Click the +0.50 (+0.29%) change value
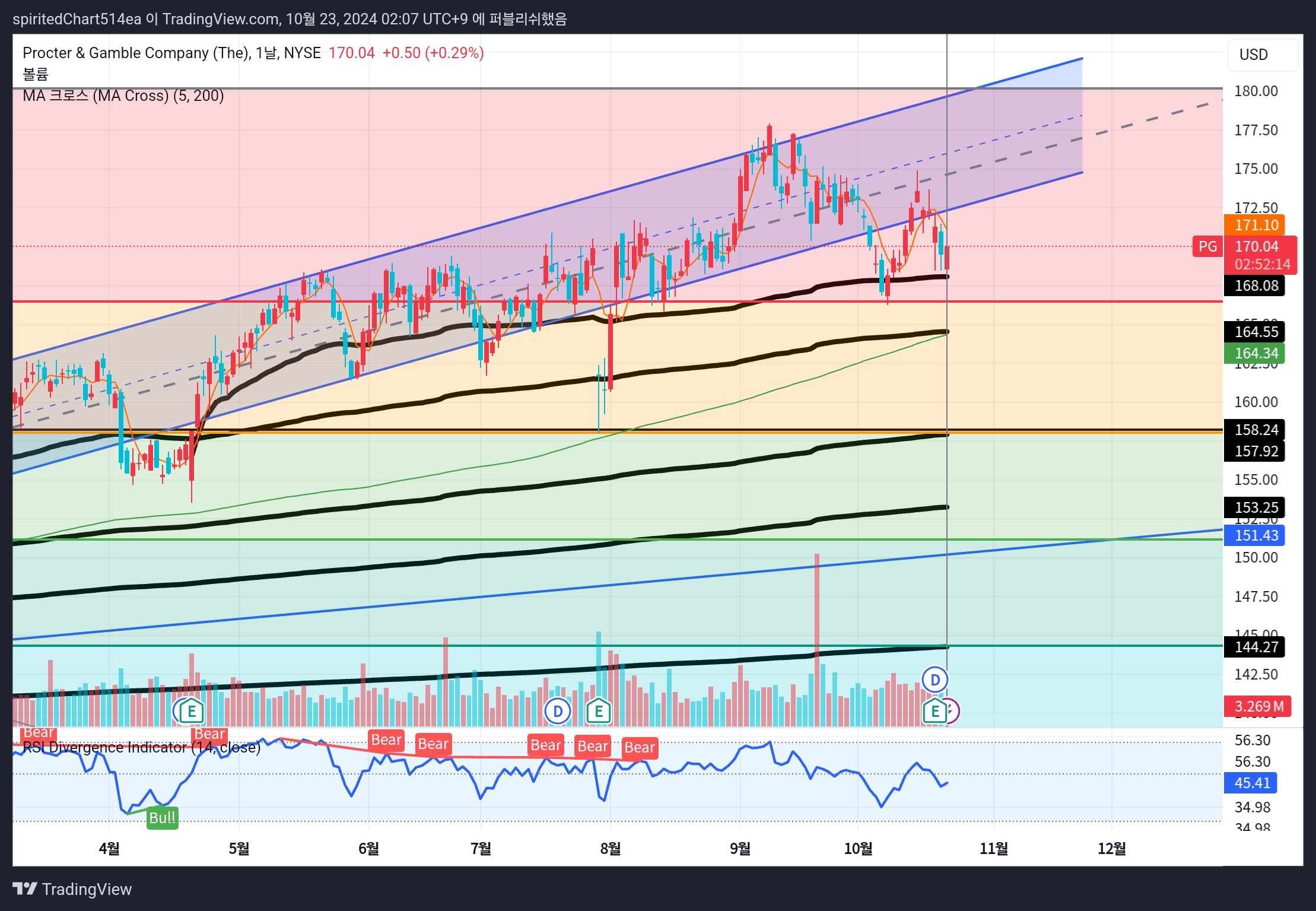This screenshot has height=911, width=1316. pos(433,53)
